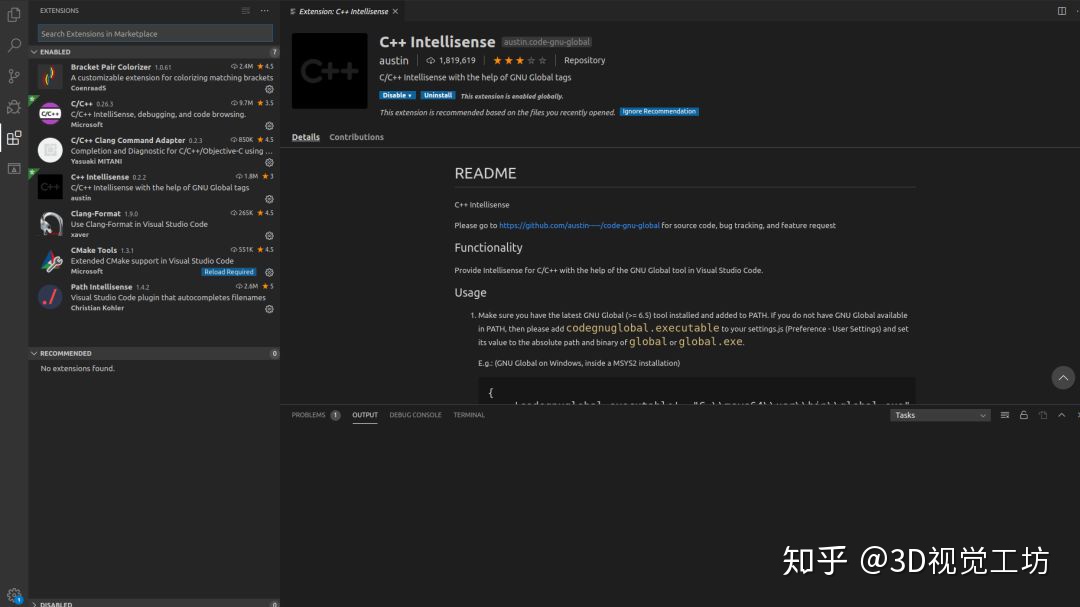Screen dimensions: 1080x607
Task: Open the Explorer view in activity bar
Action: [14, 14]
